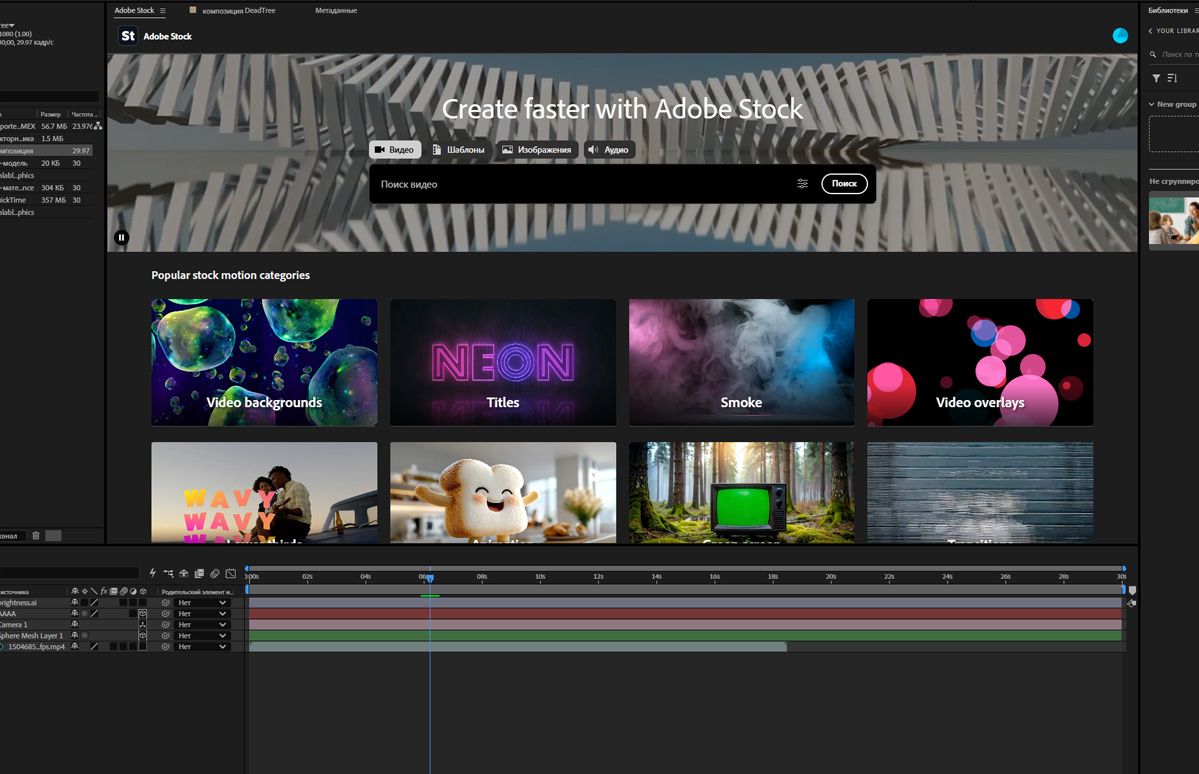
Task: Open parent dropdown for Camera 1 layer
Action: 203,624
